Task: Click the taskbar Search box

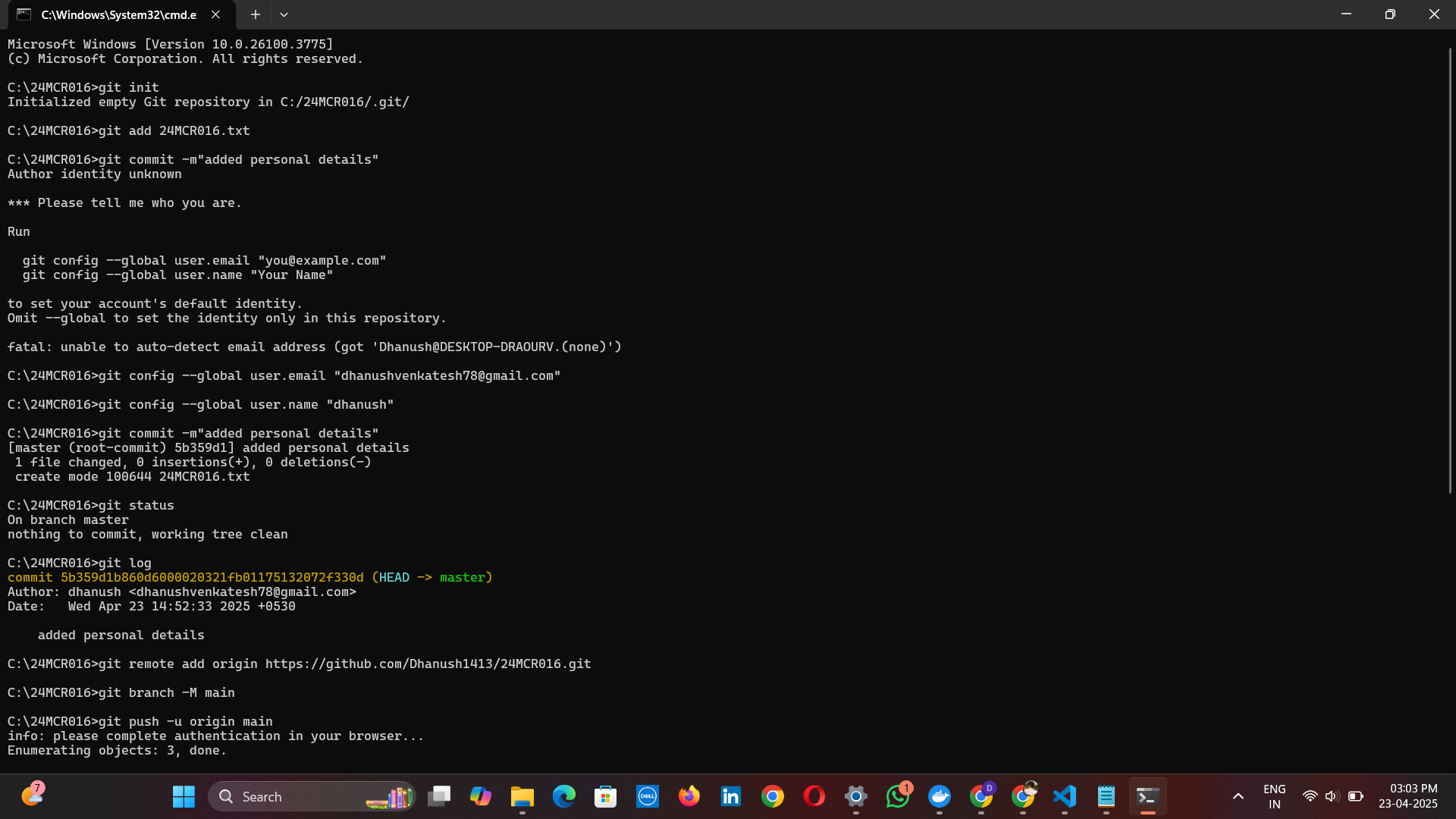Action: click(312, 796)
